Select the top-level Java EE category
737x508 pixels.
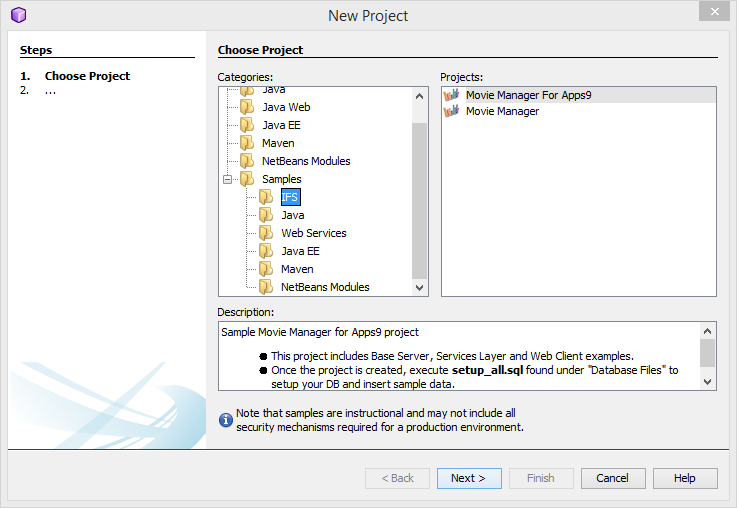click(281, 125)
